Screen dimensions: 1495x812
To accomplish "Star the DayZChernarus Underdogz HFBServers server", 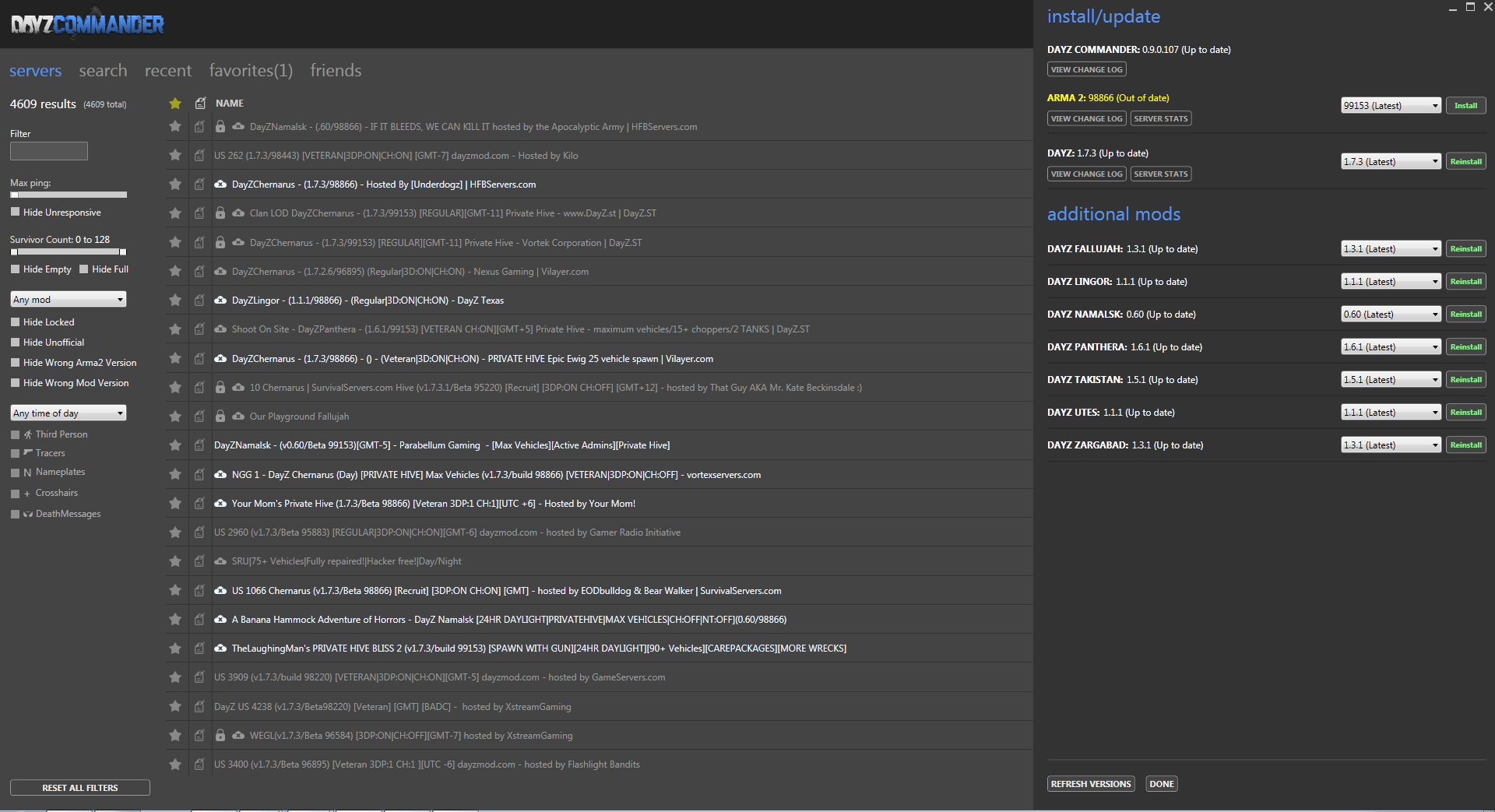I will point(175,185).
